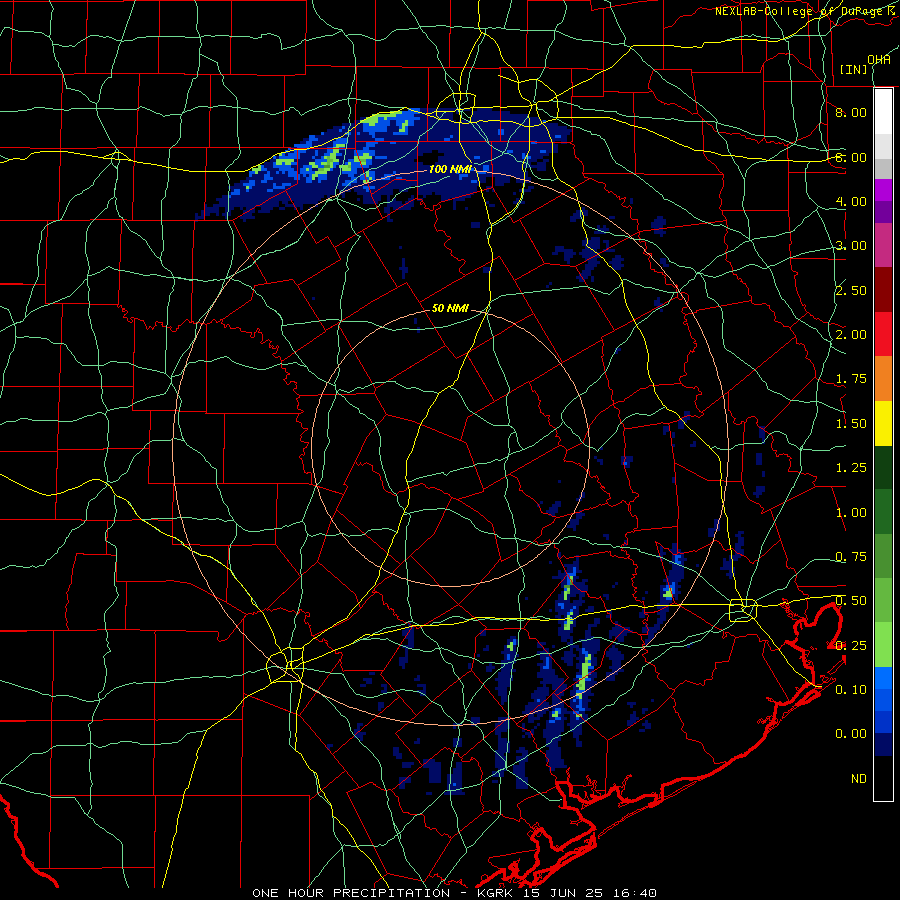
Task: Select the light blue swatch near 0.10
Action: 883,678
